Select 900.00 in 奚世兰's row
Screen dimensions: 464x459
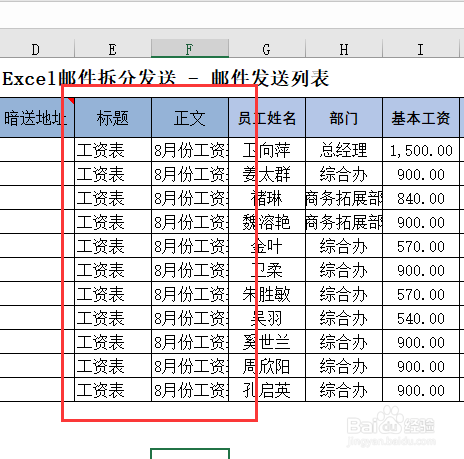click(x=421, y=342)
